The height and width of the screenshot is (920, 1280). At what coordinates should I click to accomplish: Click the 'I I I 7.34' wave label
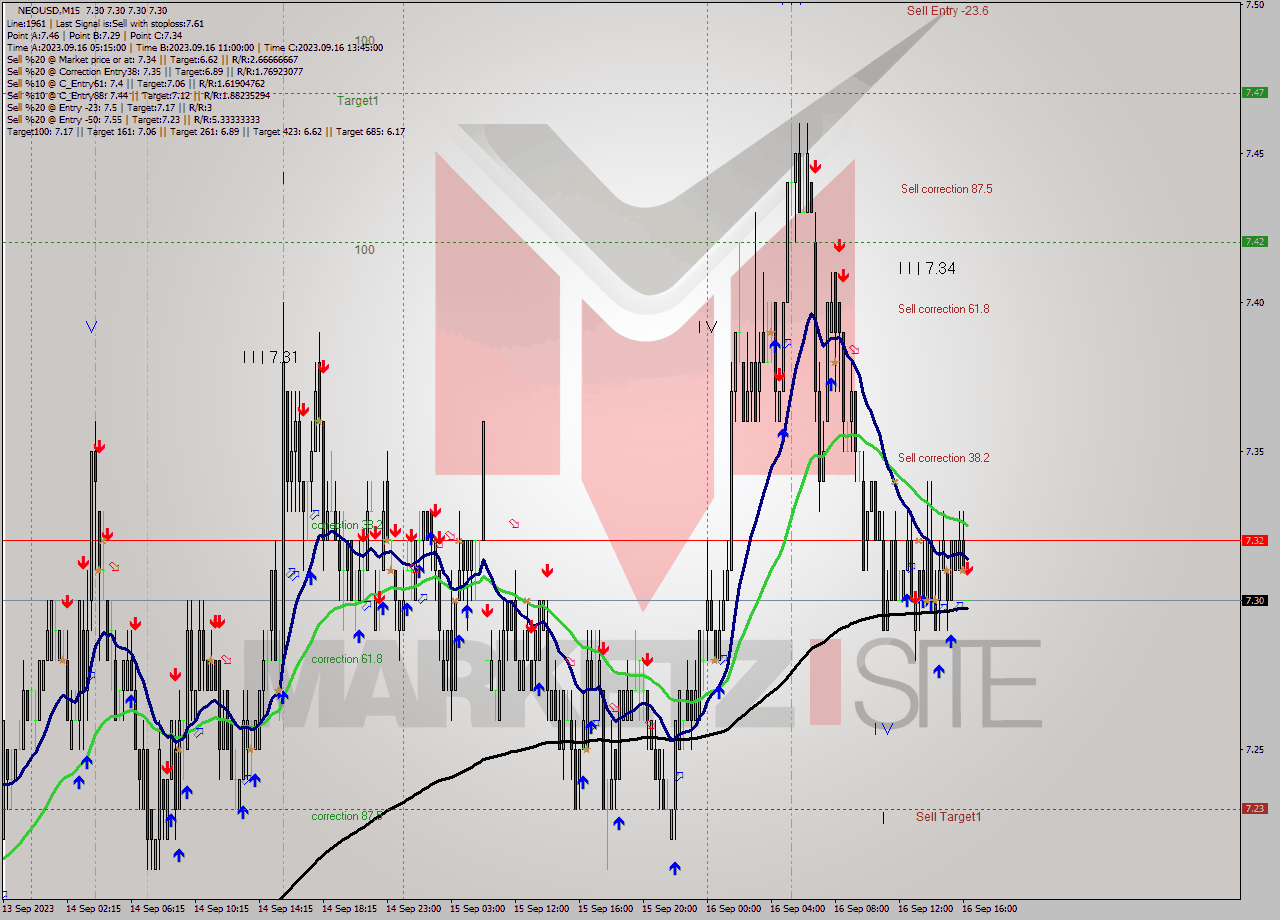[927, 268]
